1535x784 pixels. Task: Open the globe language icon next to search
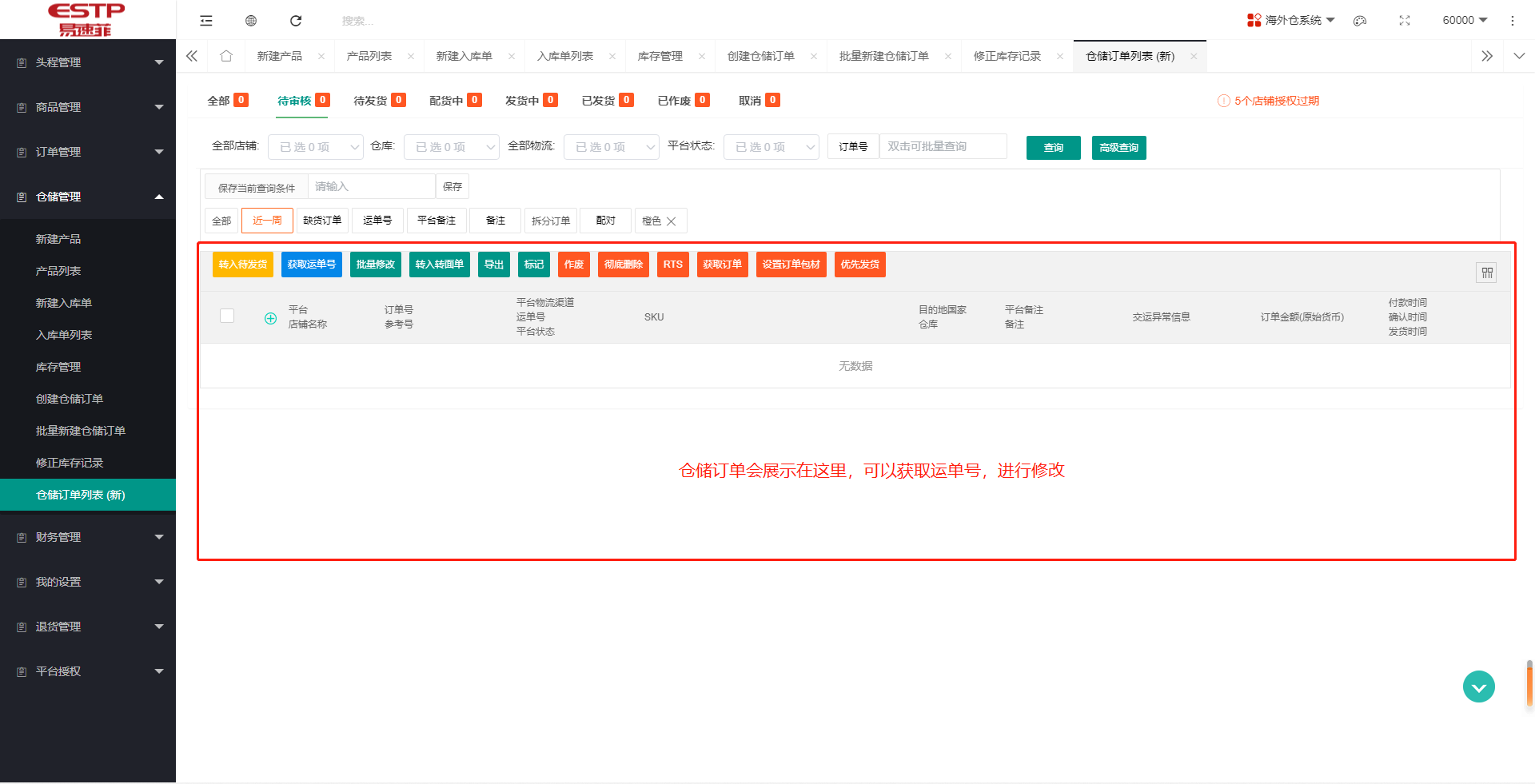tap(250, 20)
